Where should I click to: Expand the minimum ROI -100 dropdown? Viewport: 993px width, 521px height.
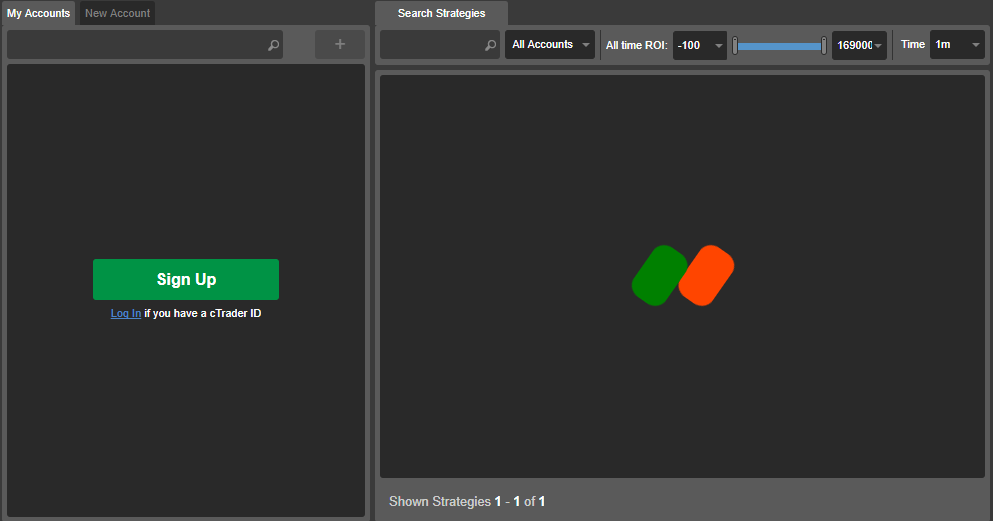click(x=700, y=45)
